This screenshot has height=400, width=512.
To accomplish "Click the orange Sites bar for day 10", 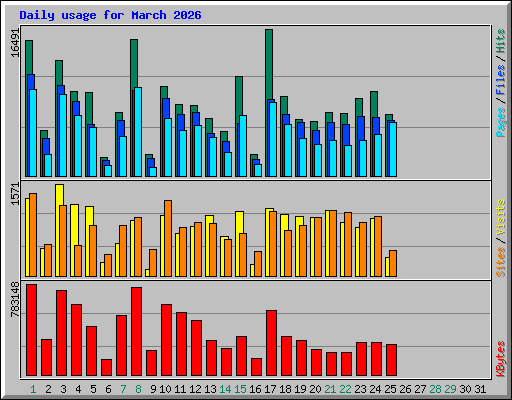I will click(168, 238).
